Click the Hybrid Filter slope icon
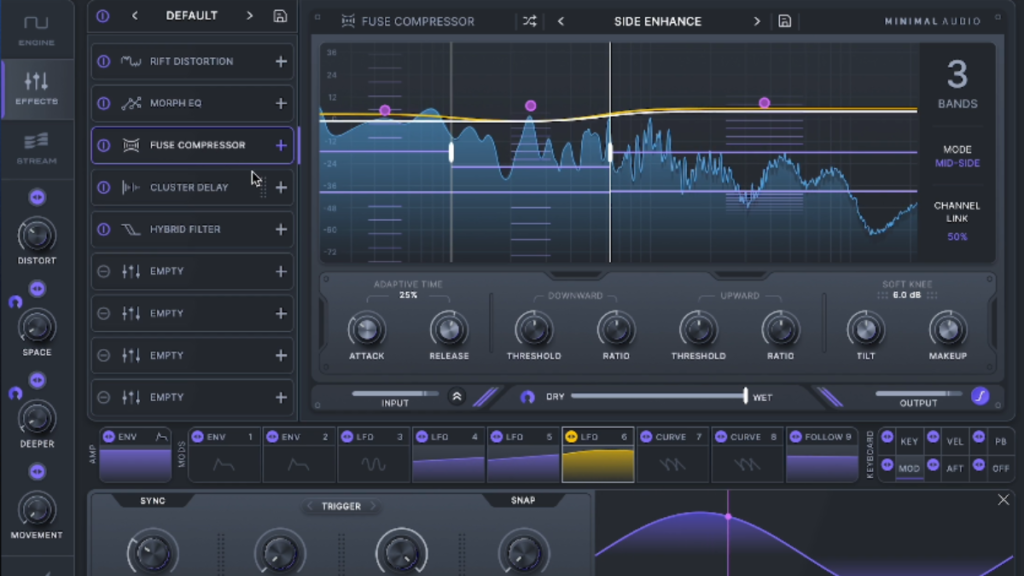Screen dimensions: 1024x576 (x=131, y=229)
